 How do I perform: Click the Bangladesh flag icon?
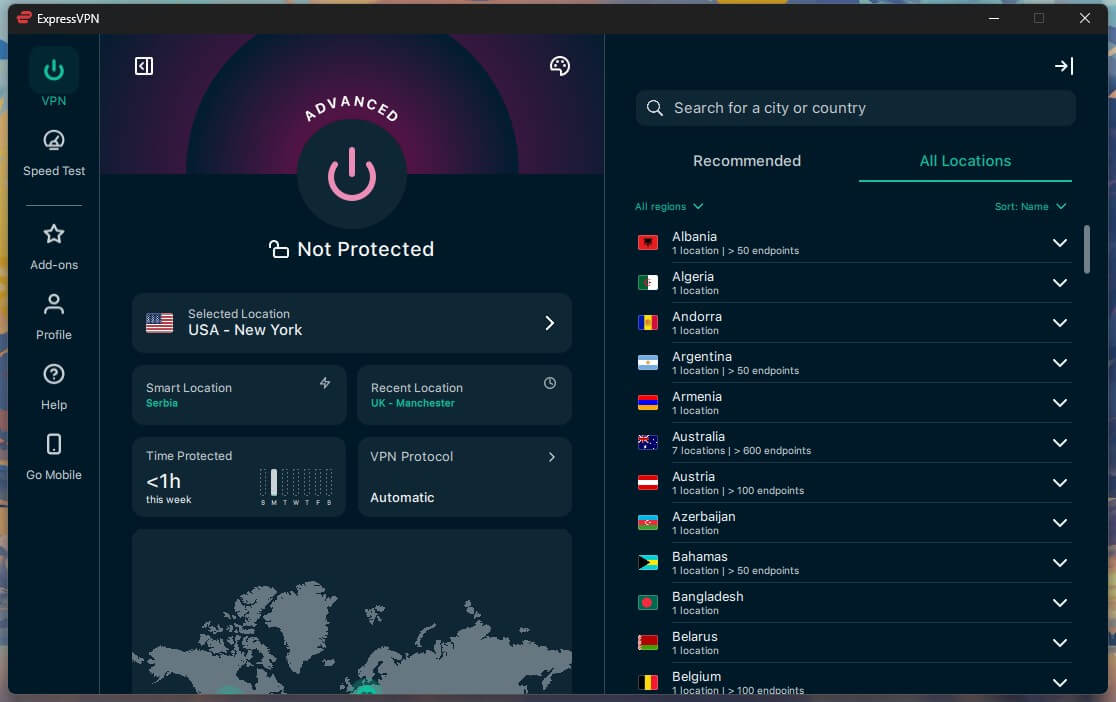tap(648, 602)
